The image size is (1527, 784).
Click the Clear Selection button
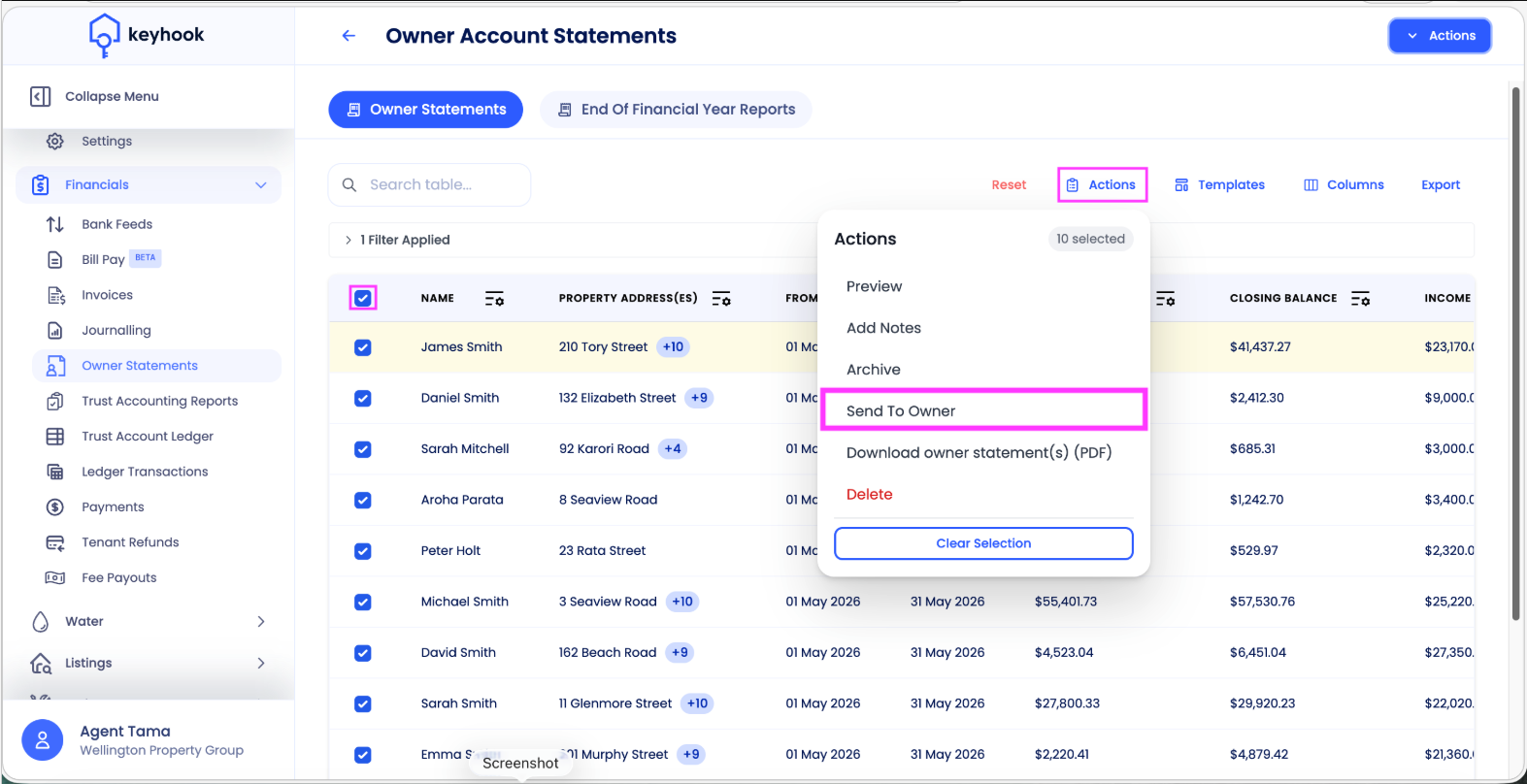pyautogui.click(x=983, y=543)
